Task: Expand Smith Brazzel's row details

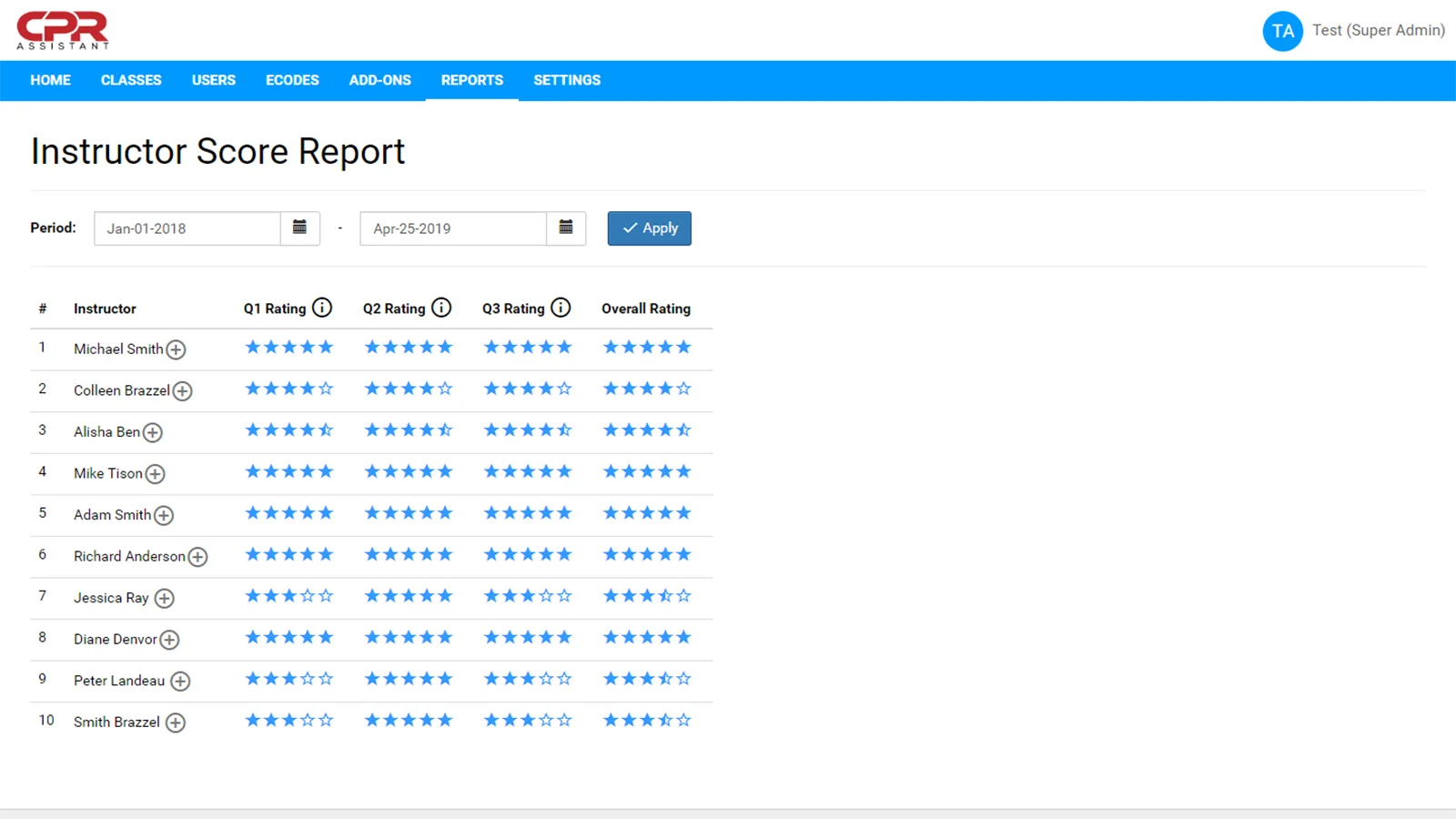Action: pyautogui.click(x=176, y=723)
